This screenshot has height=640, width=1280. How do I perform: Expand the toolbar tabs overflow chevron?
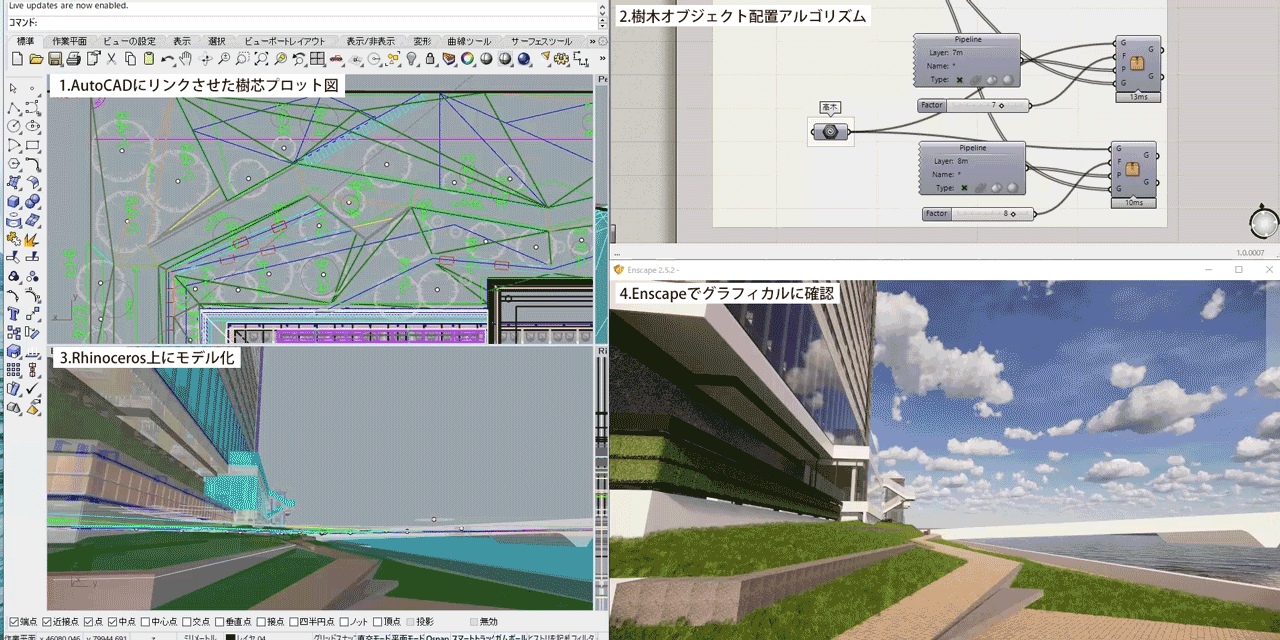(x=592, y=41)
